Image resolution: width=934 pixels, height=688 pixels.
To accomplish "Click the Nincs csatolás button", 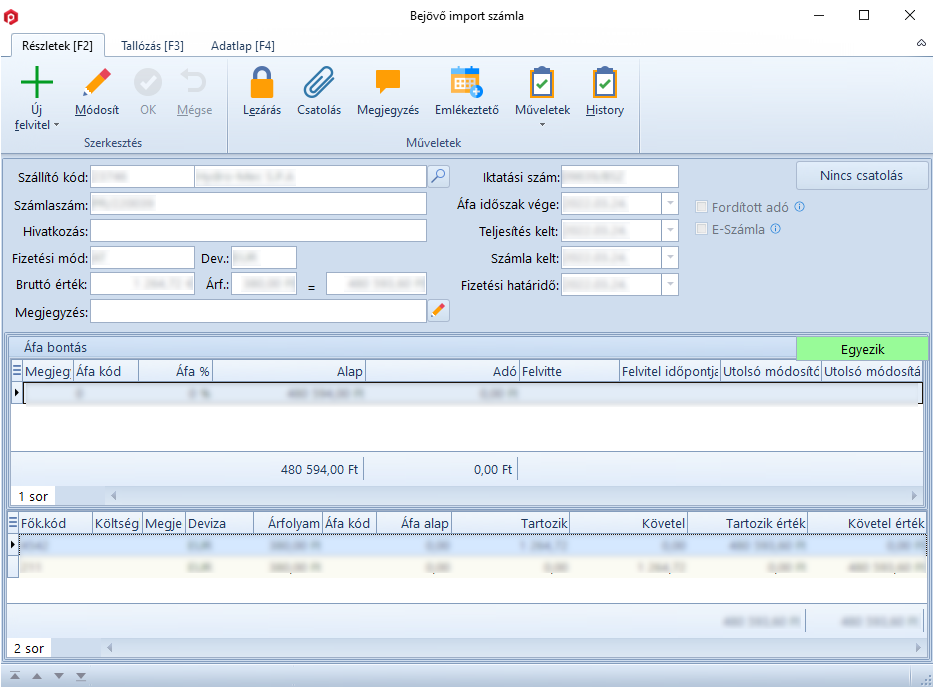I will [x=861, y=176].
